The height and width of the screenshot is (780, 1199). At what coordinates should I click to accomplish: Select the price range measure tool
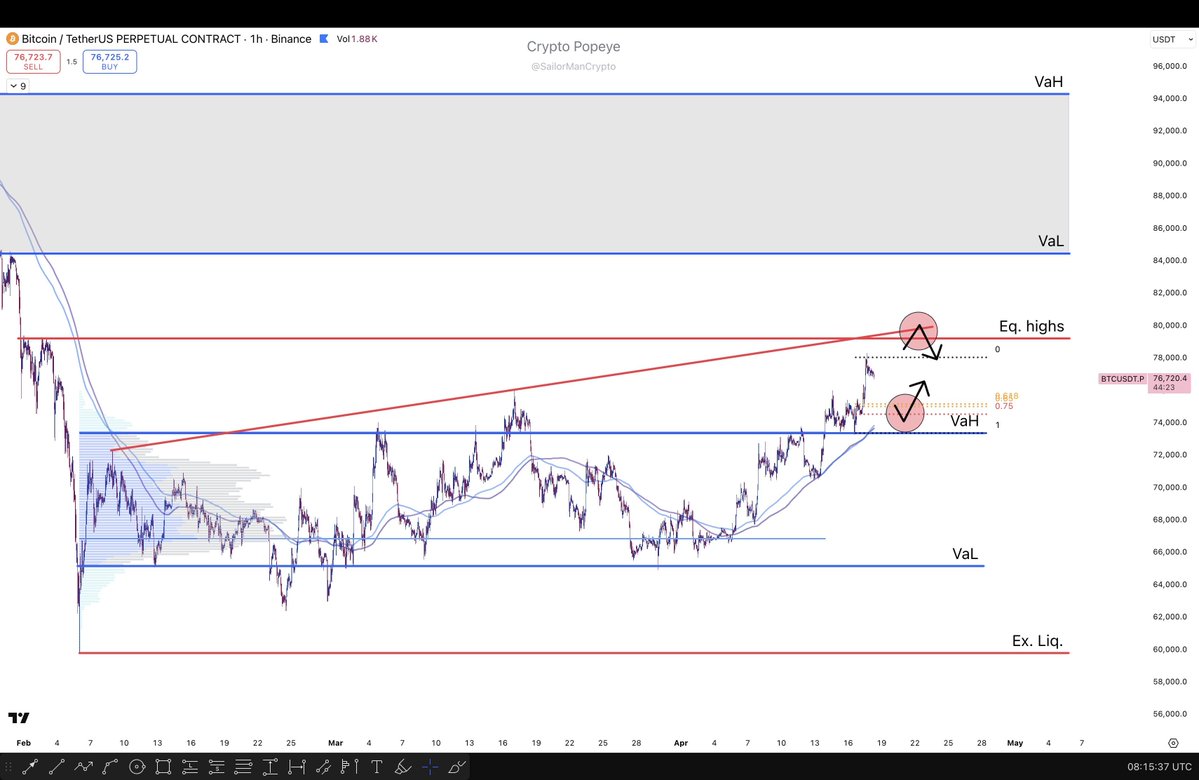click(x=270, y=766)
